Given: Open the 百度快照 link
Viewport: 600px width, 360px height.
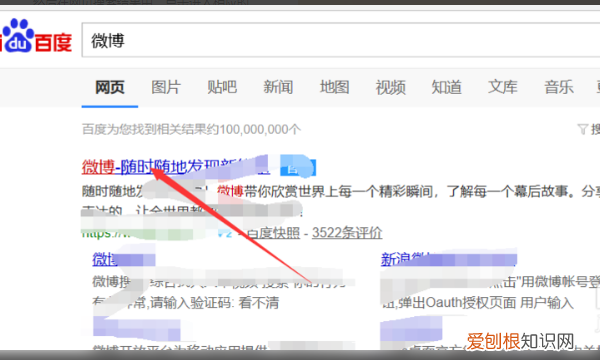Looking at the screenshot, I should 273,233.
